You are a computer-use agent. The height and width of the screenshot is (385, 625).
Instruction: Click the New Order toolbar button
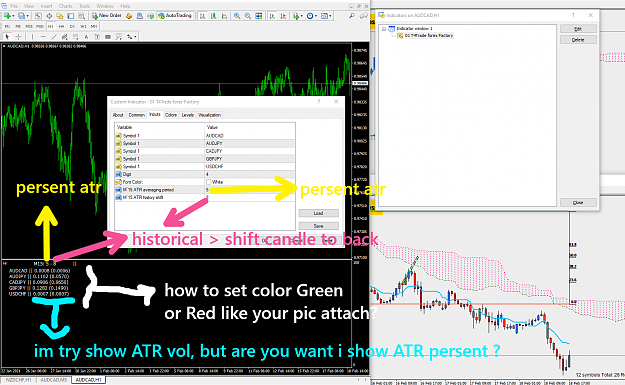[x=107, y=16]
